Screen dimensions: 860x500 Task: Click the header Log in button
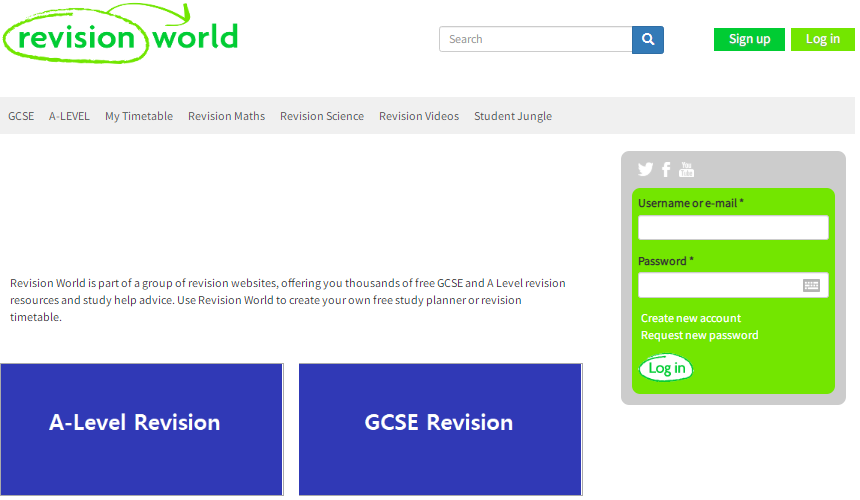point(823,39)
